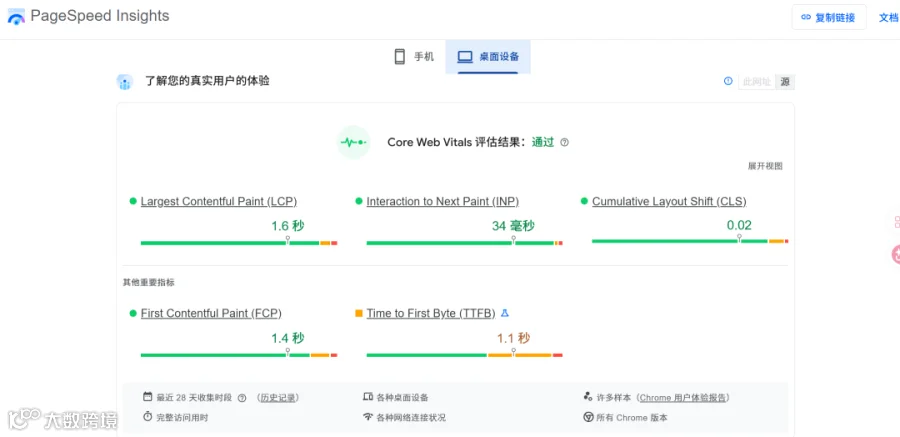Click the 各种网络连接状况 text
Screen dimensions: 900x437
click(x=411, y=417)
